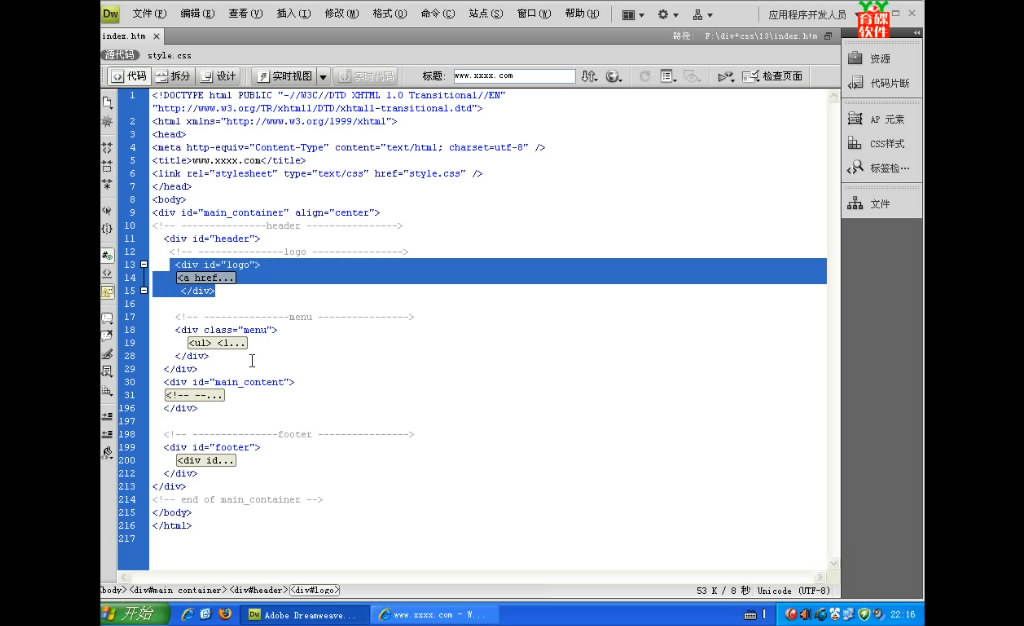This screenshot has height=626, width=1024.
Task: Collapse code block at line 13 minus
Action: [x=144, y=264]
